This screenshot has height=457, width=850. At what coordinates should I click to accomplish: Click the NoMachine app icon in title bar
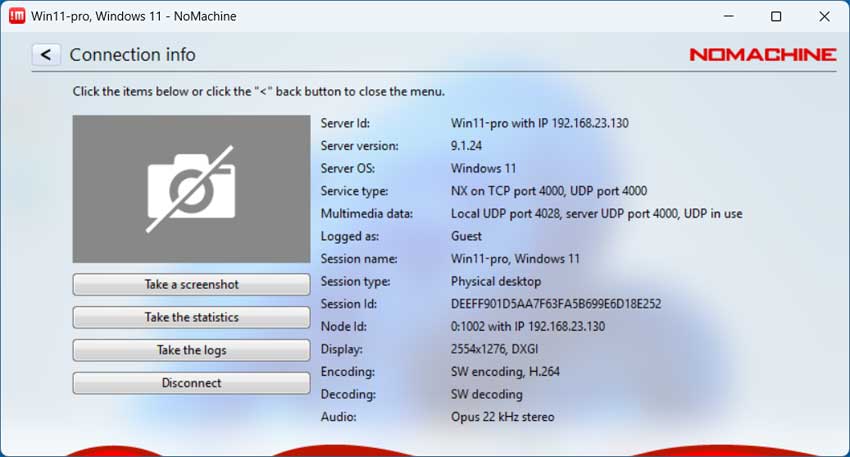coord(17,16)
